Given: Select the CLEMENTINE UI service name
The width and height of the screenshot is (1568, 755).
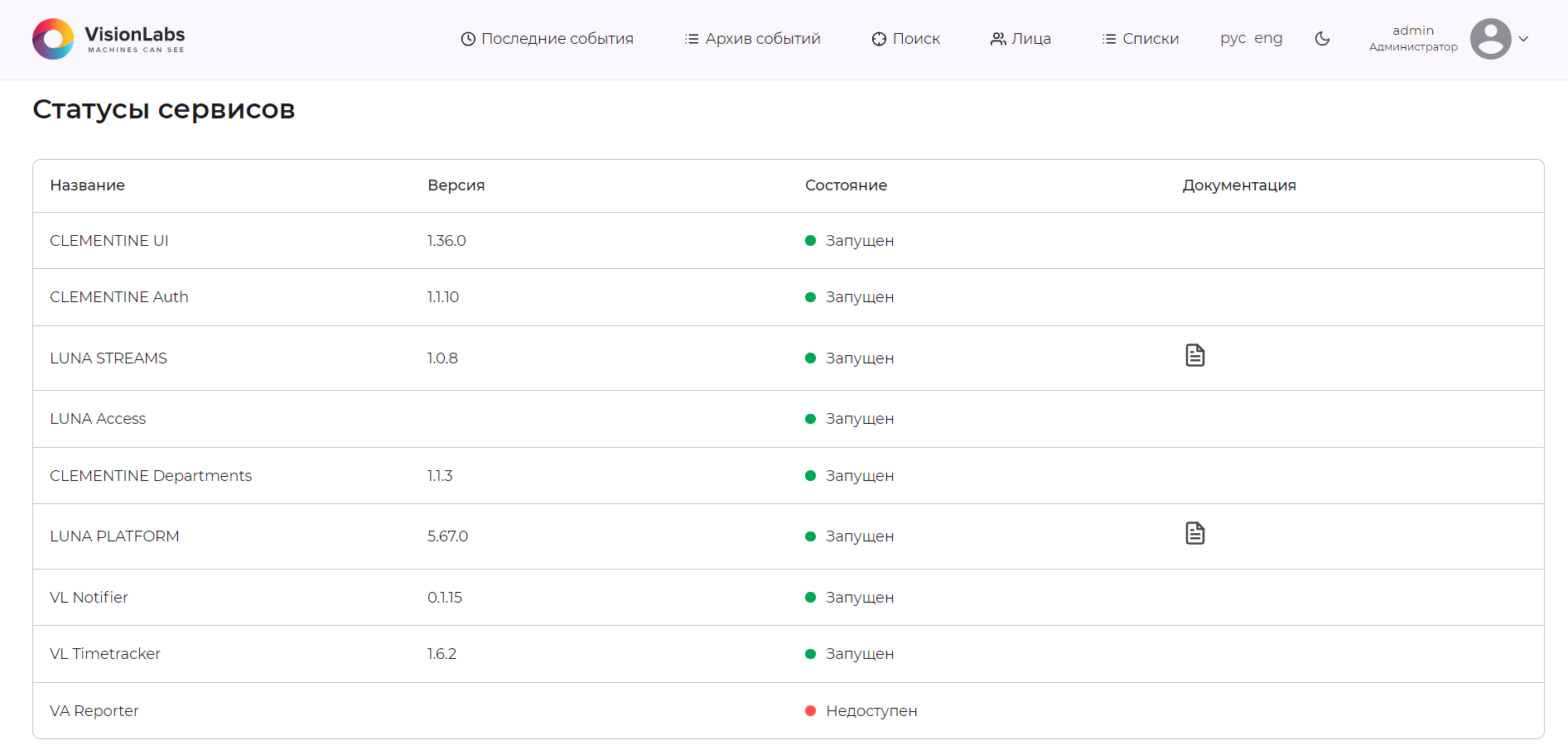Looking at the screenshot, I should click(109, 241).
